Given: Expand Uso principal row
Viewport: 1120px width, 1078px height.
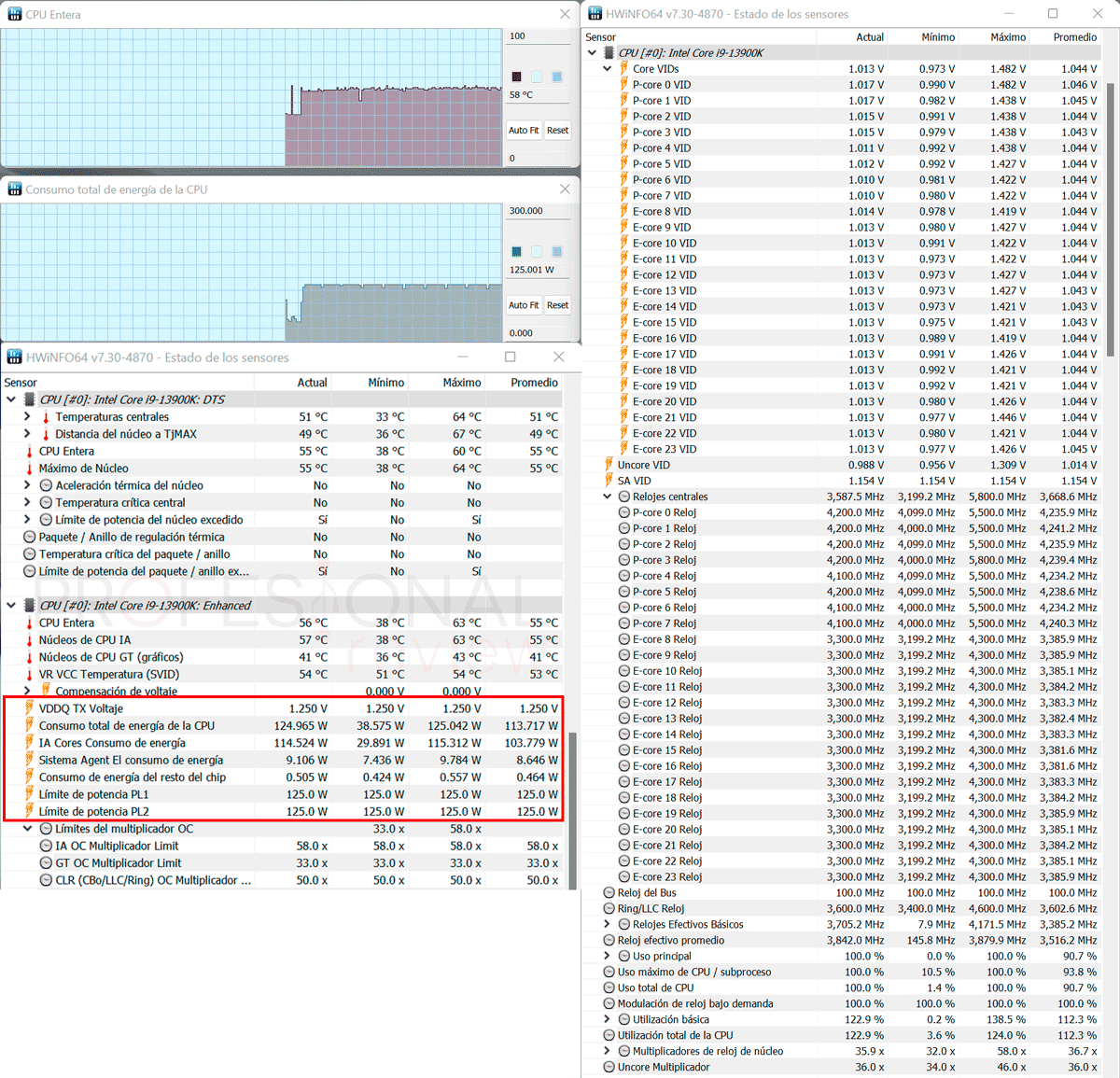Looking at the screenshot, I should pos(608,956).
